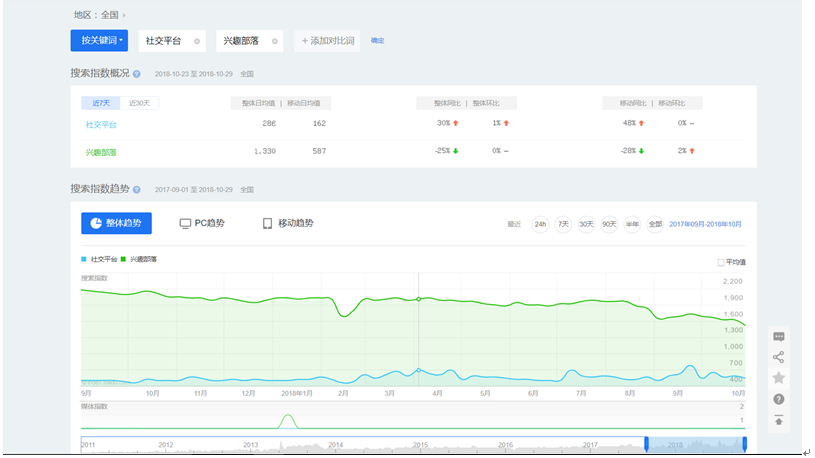This screenshot has height=458, width=815.
Task: Select the 近30天 period button
Action: (x=139, y=103)
